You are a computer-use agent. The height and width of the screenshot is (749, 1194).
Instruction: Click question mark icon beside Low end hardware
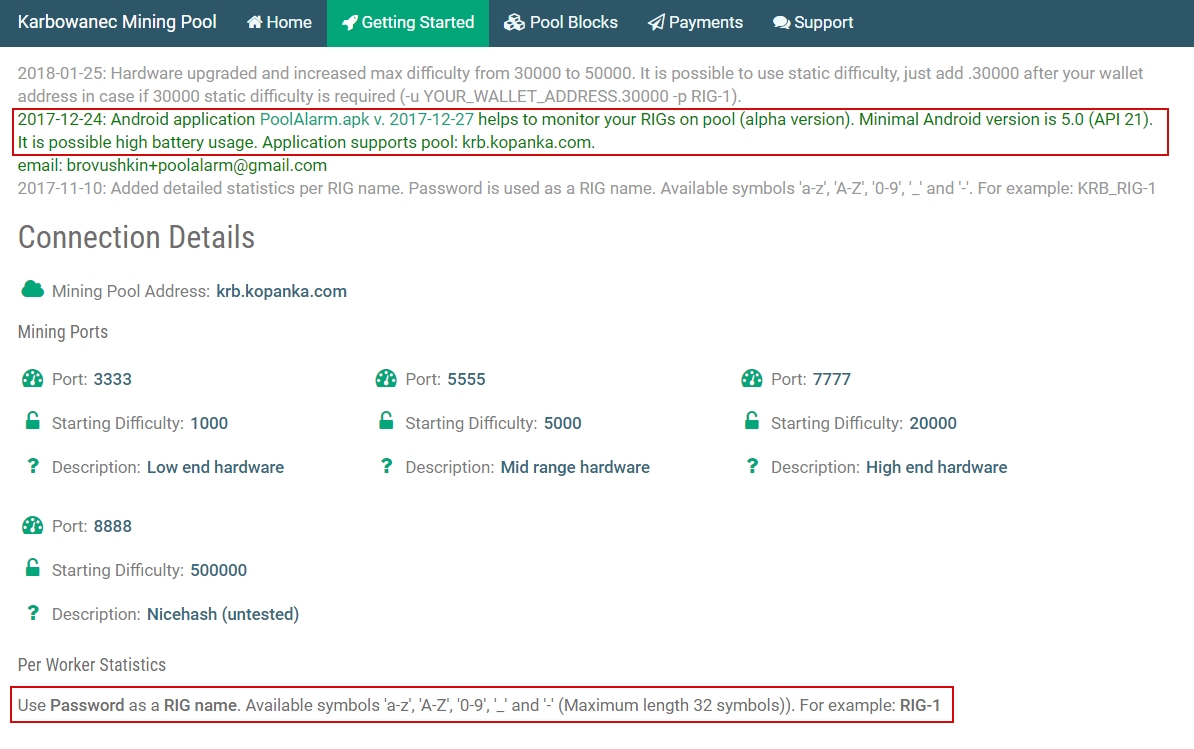[33, 466]
